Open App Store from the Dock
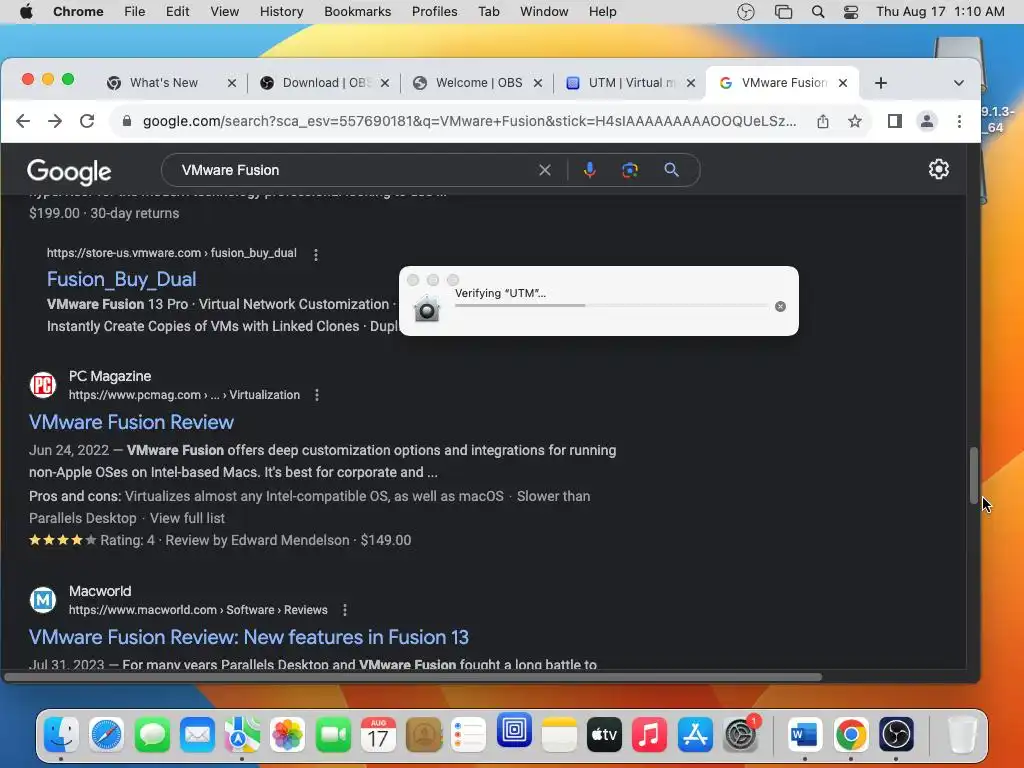 (x=695, y=735)
